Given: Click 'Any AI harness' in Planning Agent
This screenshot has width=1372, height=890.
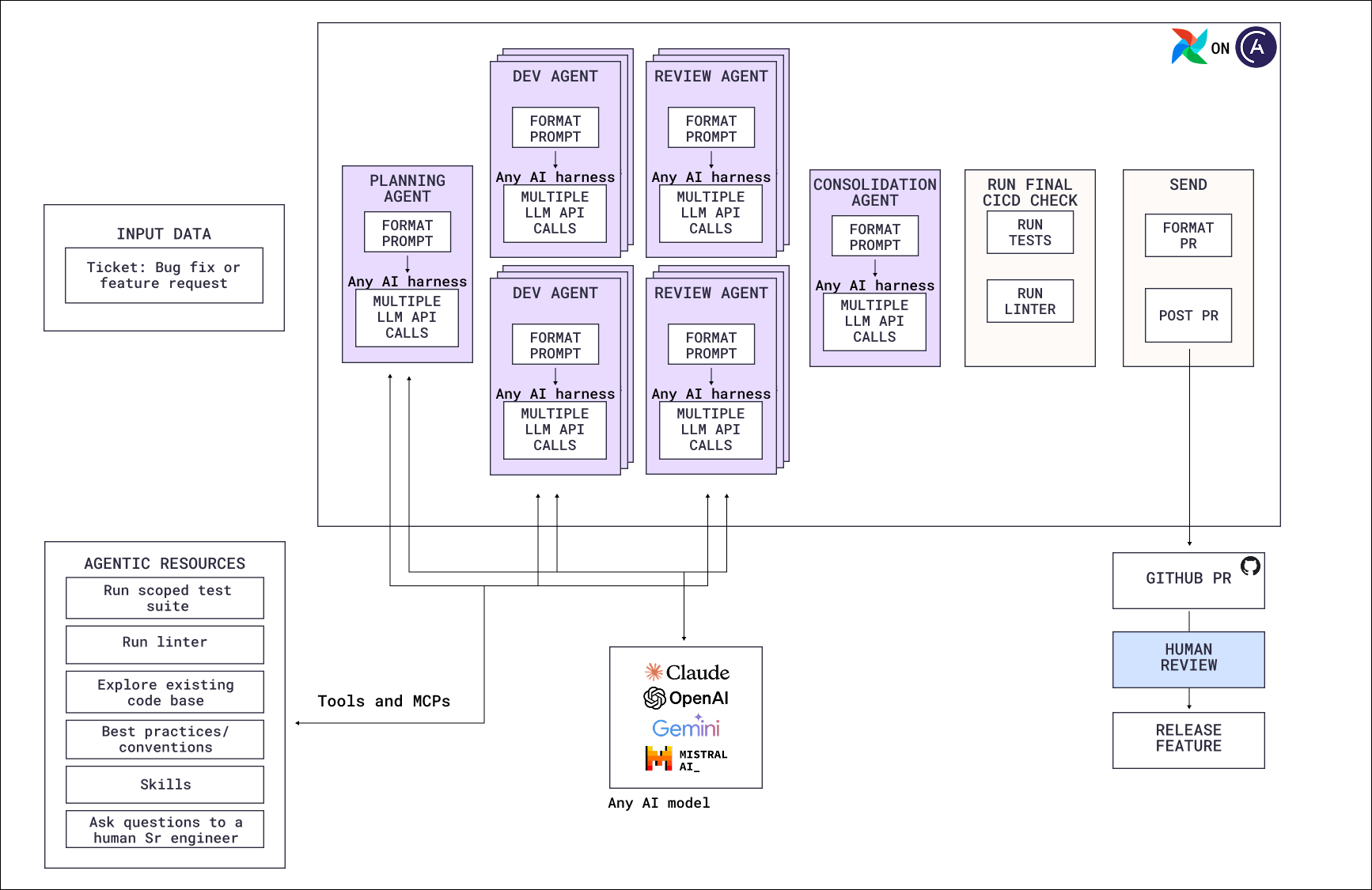Looking at the screenshot, I should (407, 282).
